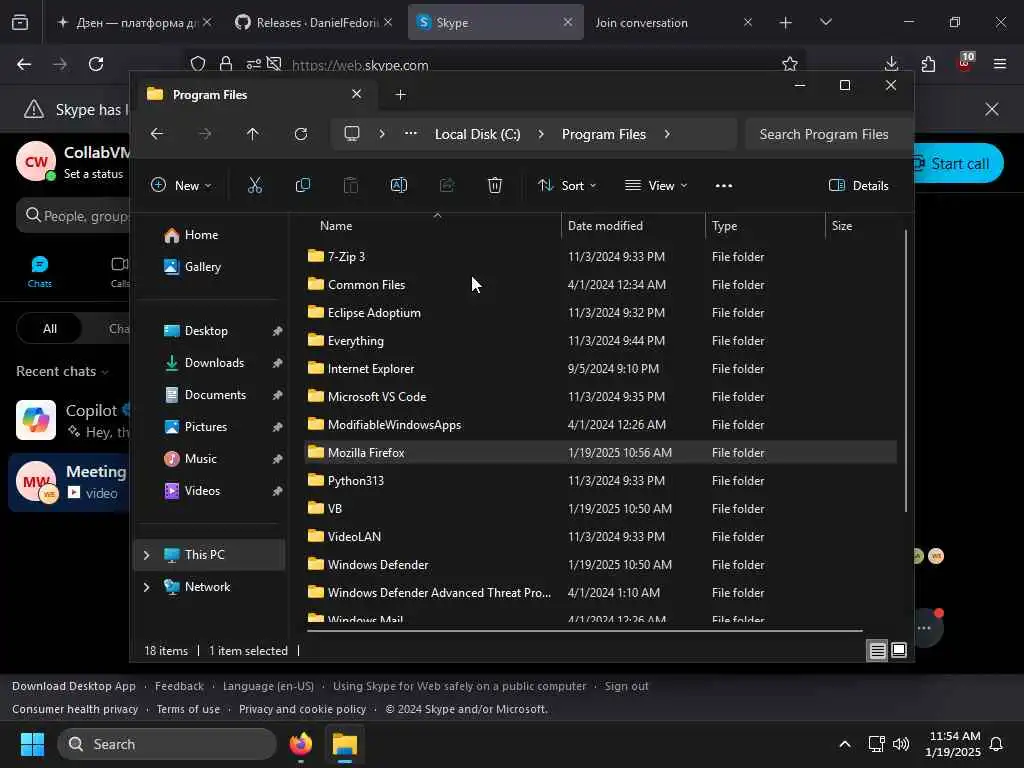
Task: Open the New item dropdown
Action: [x=182, y=185]
